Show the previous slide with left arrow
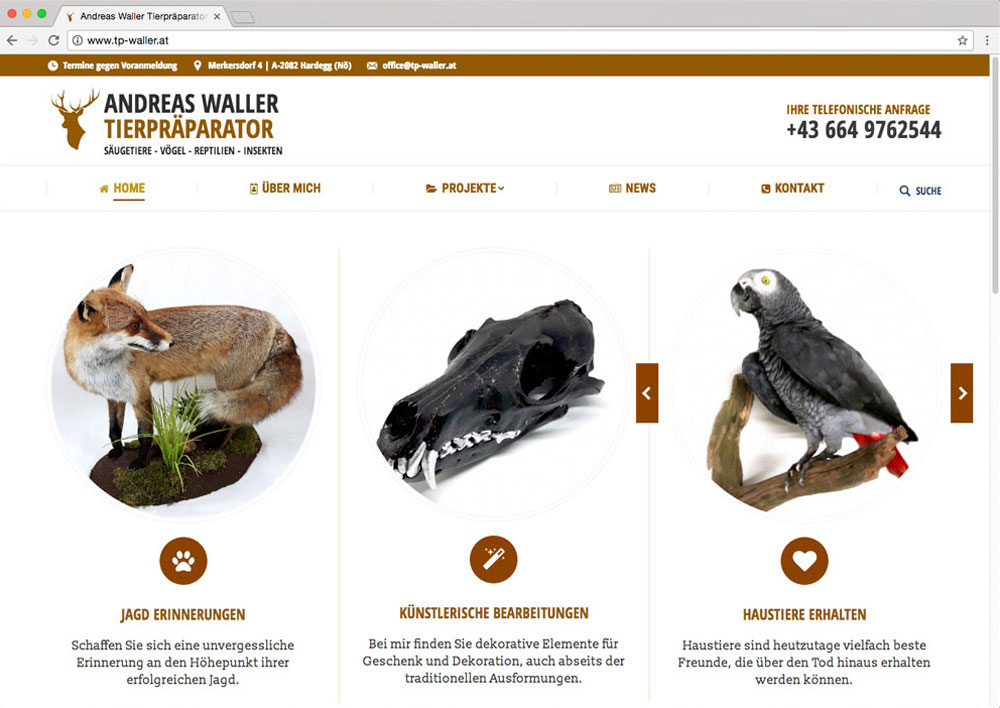 click(647, 393)
